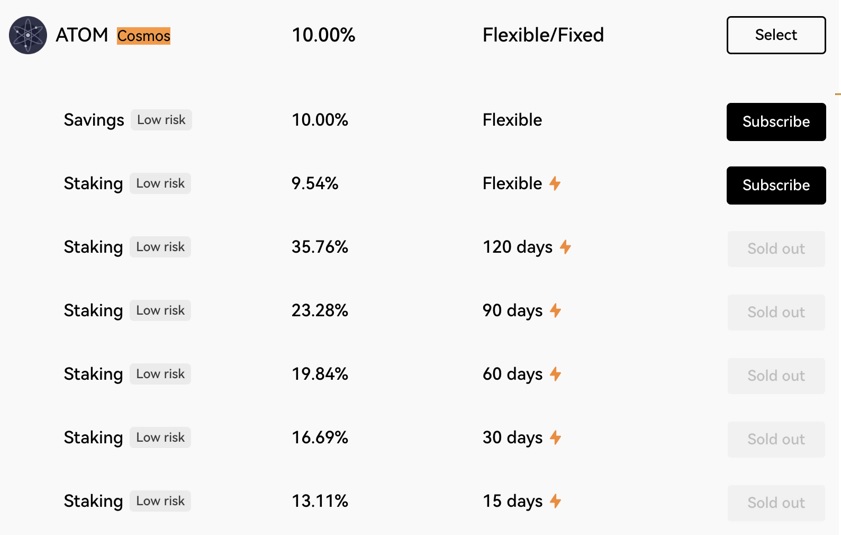Click lightning icon beside Flexible staking
The height and width of the screenshot is (535, 841).
coord(555,184)
